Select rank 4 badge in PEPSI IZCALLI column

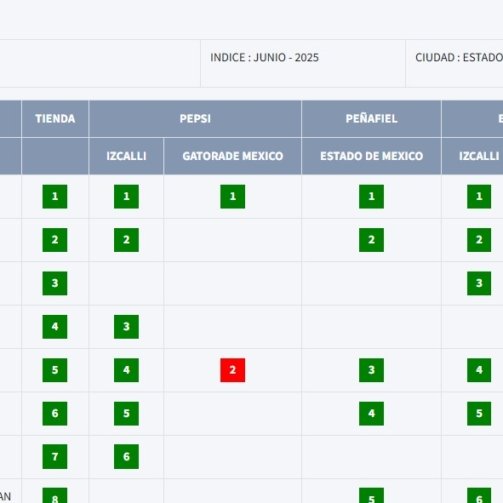click(126, 370)
